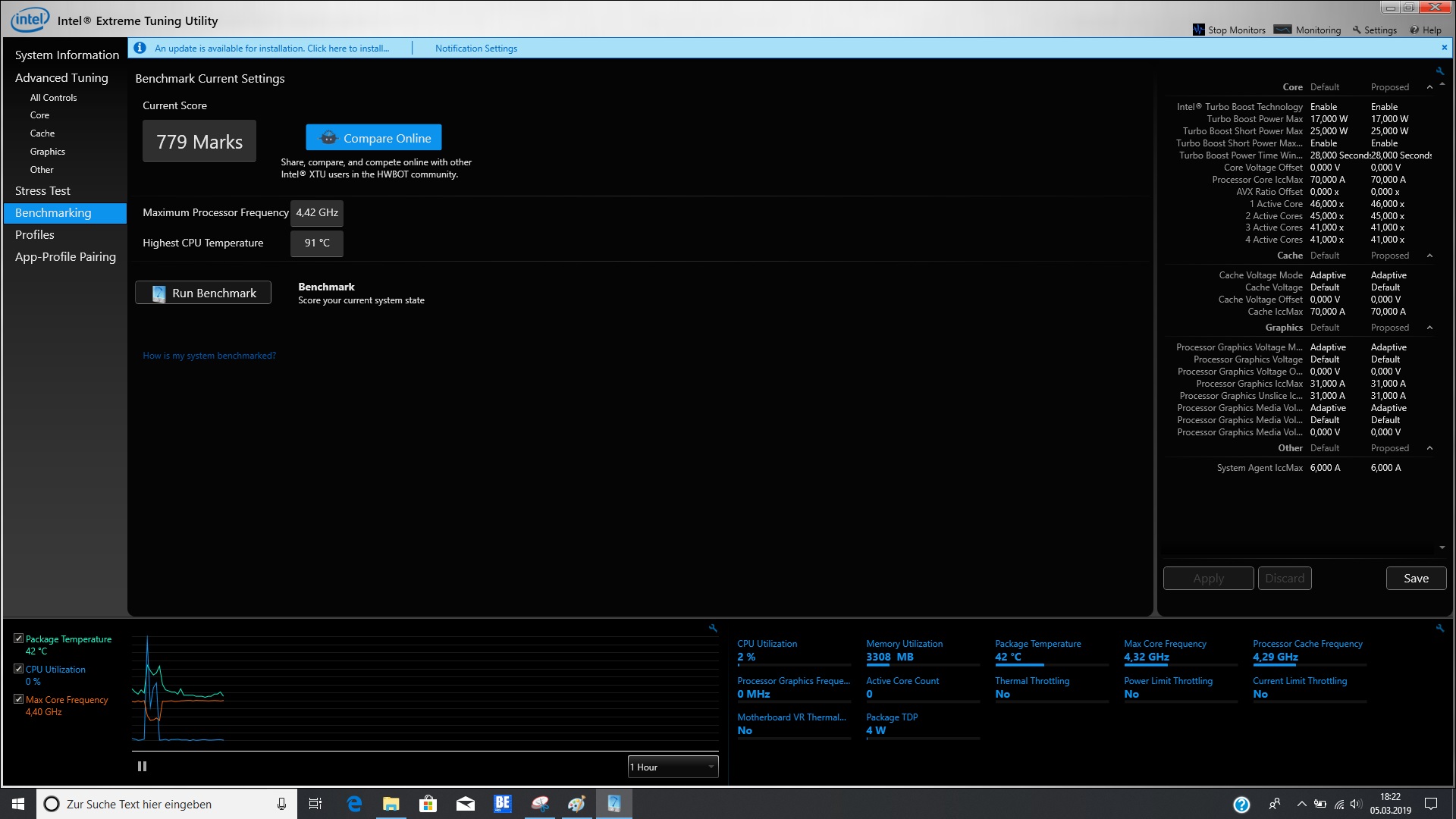Open the 1 Hour time range dropdown

coord(673,767)
